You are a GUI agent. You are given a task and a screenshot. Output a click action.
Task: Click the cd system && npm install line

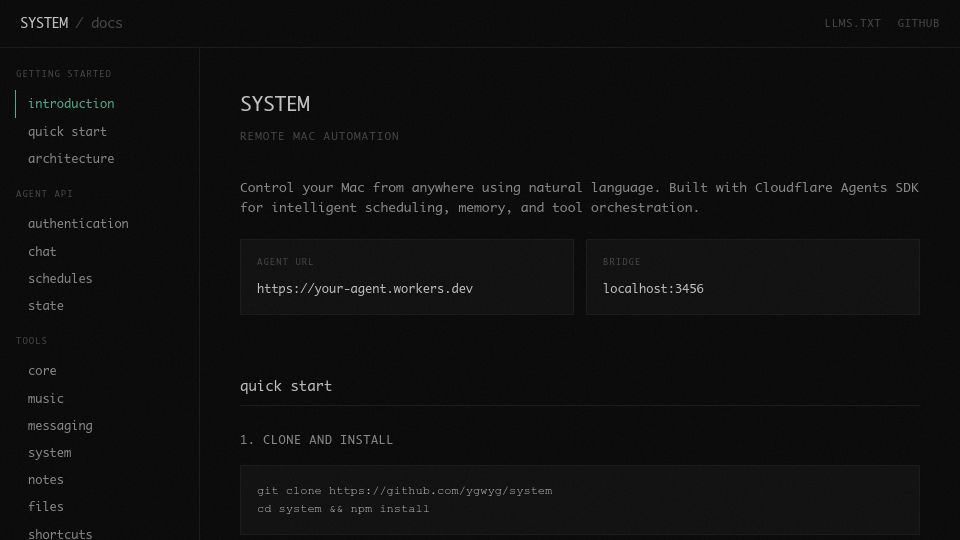coord(343,509)
